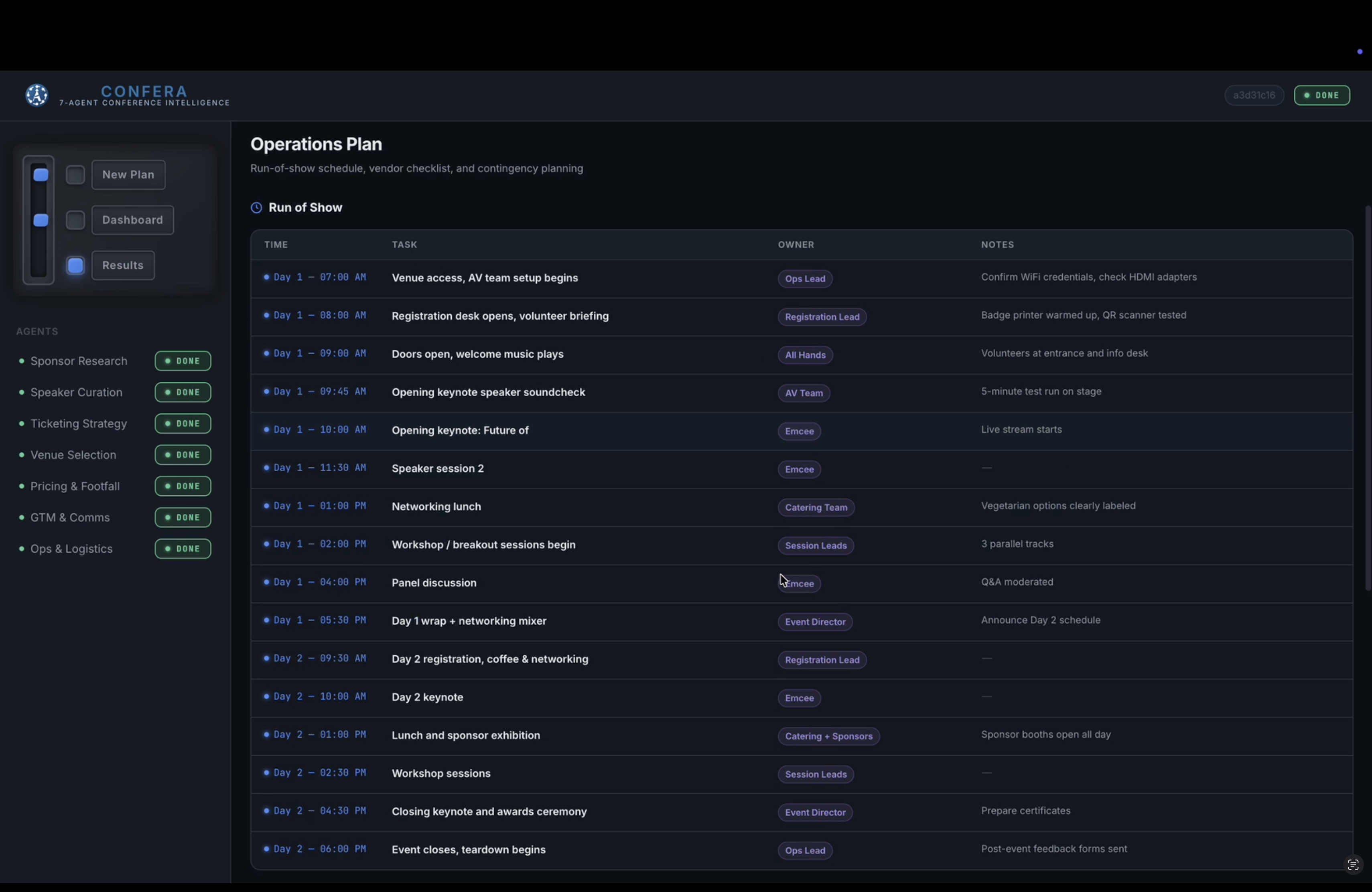This screenshot has width=1372, height=892.
Task: Click the Catering + Sponsors owner tag
Action: [829, 736]
